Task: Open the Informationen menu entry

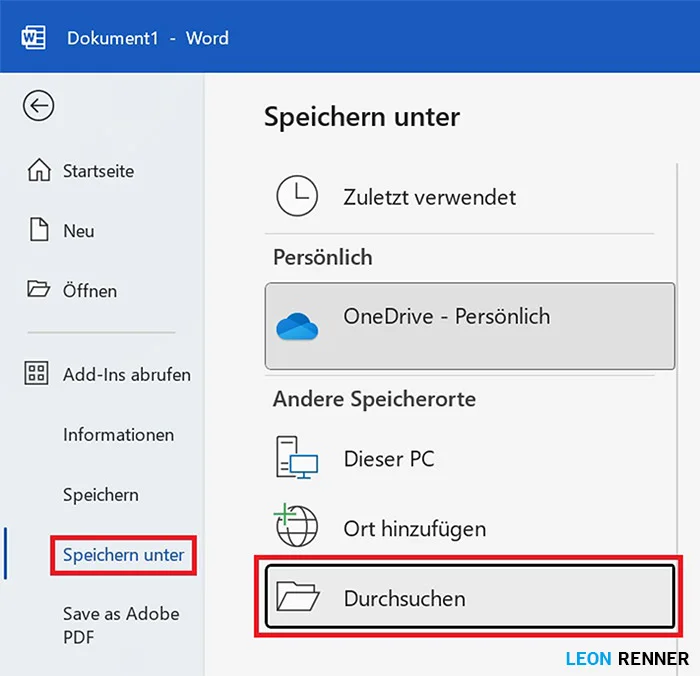Action: tap(118, 435)
